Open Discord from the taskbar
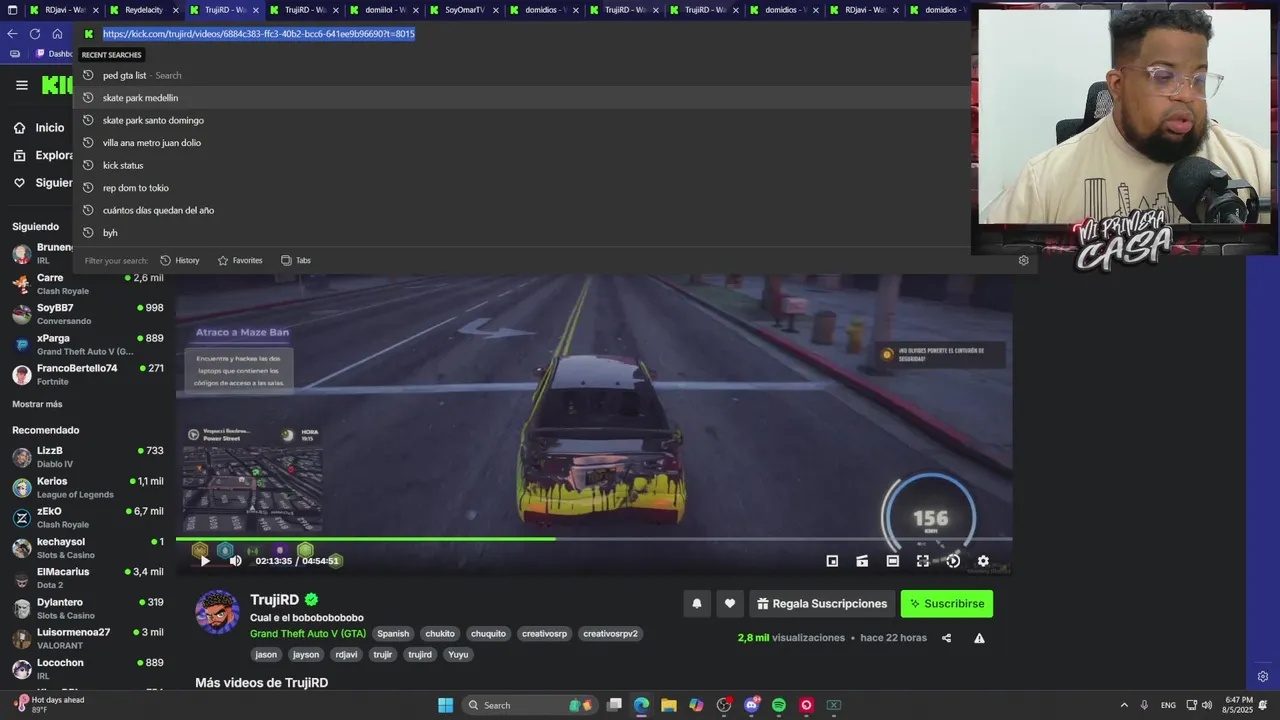 point(751,705)
